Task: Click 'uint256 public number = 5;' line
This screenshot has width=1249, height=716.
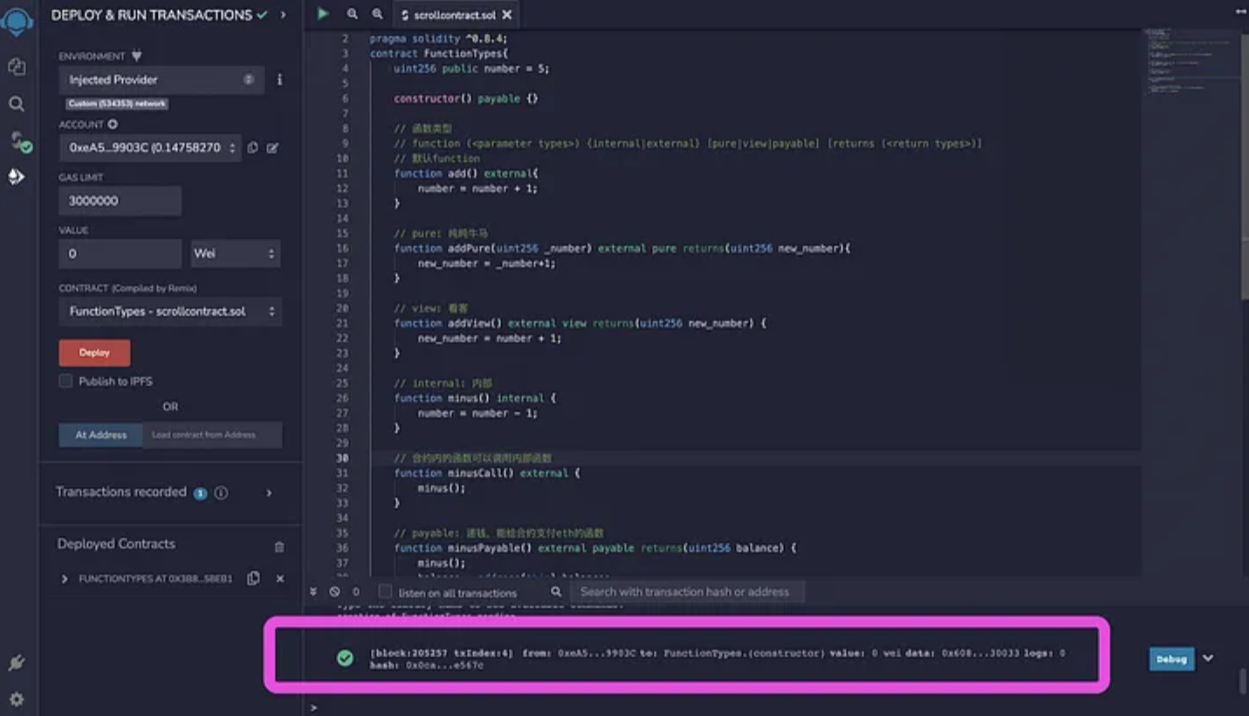Action: (471, 69)
